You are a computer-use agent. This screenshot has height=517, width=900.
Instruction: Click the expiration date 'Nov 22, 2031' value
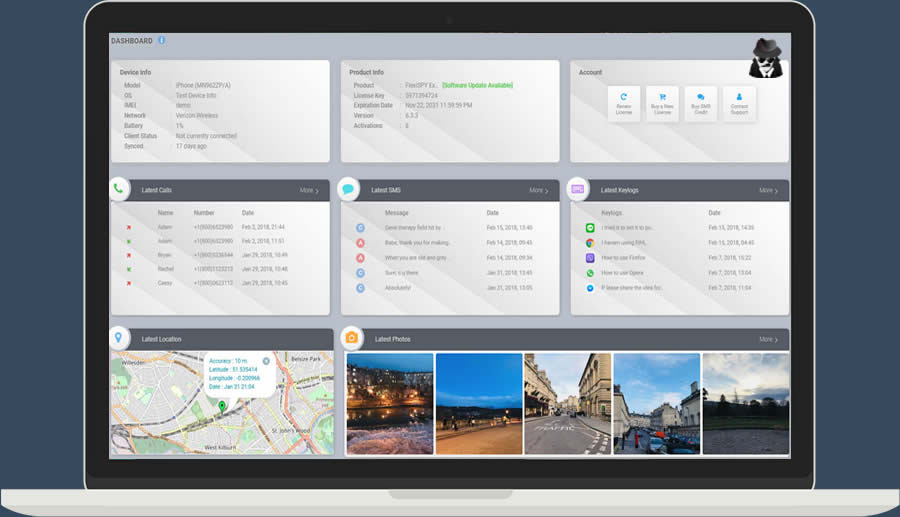[x=439, y=106]
